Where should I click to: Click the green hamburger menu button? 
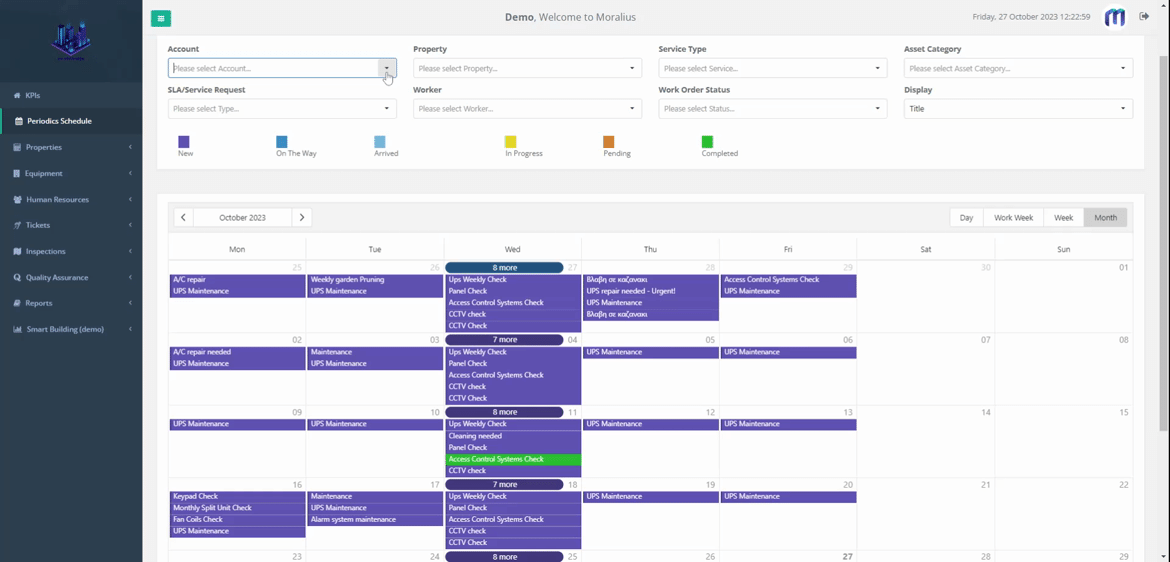tap(161, 18)
